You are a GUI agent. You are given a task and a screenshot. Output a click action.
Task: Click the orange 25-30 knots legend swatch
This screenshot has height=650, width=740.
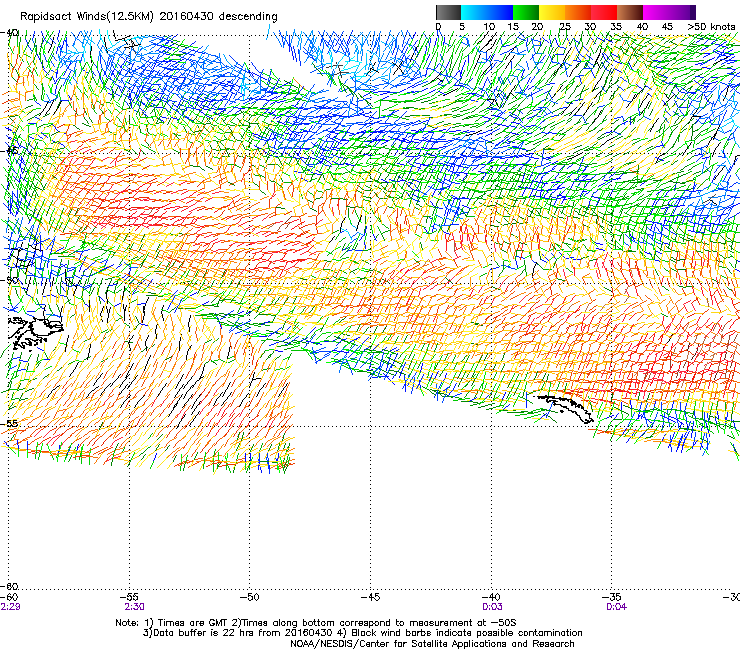pos(578,12)
